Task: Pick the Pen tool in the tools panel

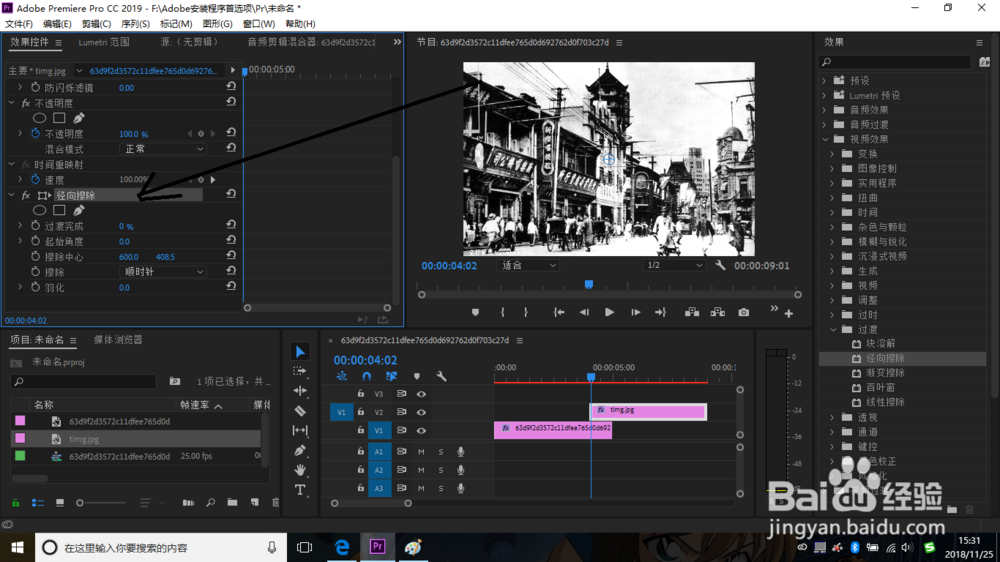Action: [300, 451]
